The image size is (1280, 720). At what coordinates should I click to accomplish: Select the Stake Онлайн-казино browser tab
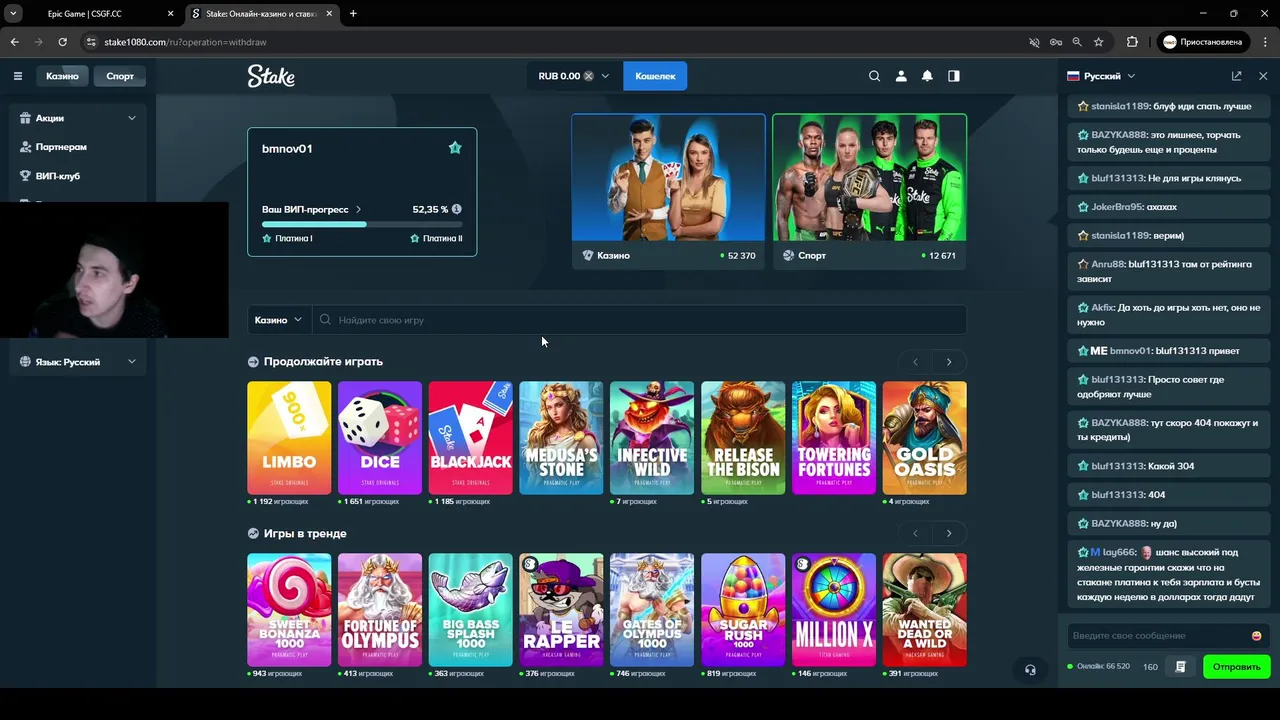[x=260, y=14]
